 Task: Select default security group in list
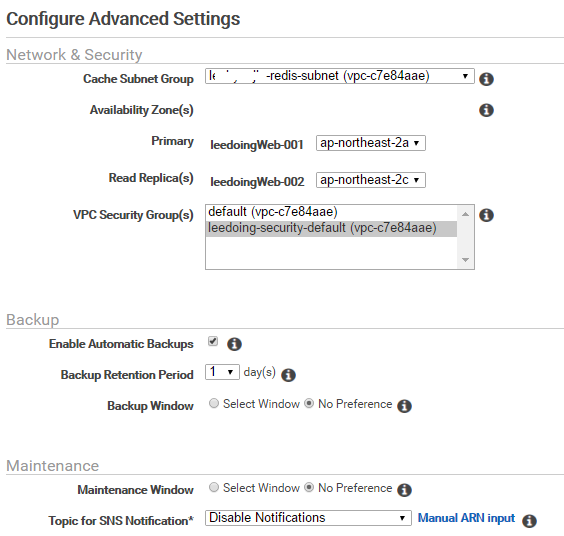(x=332, y=212)
